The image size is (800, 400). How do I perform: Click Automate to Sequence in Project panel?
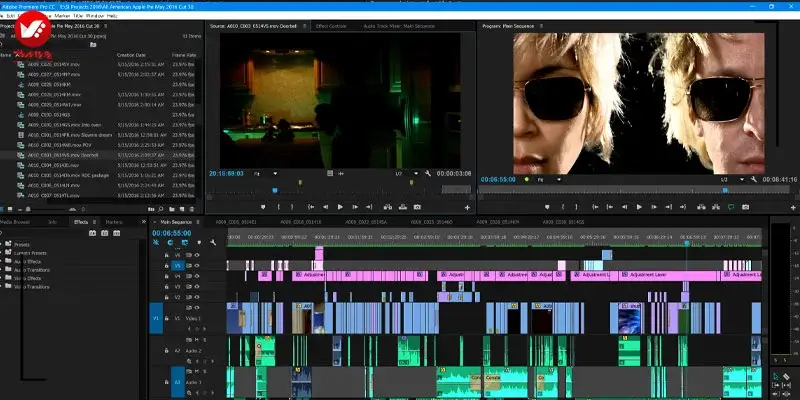pyautogui.click(x=151, y=209)
